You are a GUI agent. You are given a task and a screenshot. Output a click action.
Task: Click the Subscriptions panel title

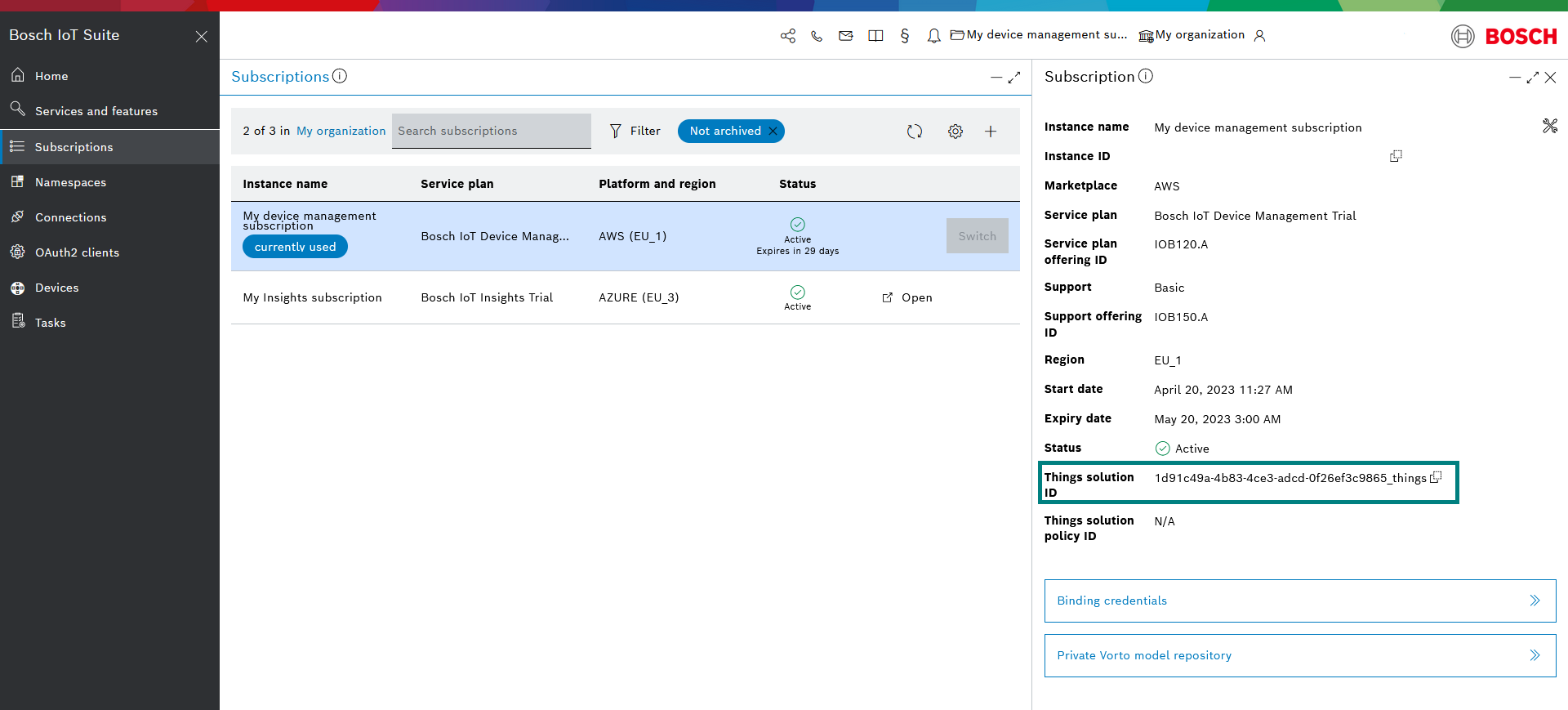click(280, 76)
